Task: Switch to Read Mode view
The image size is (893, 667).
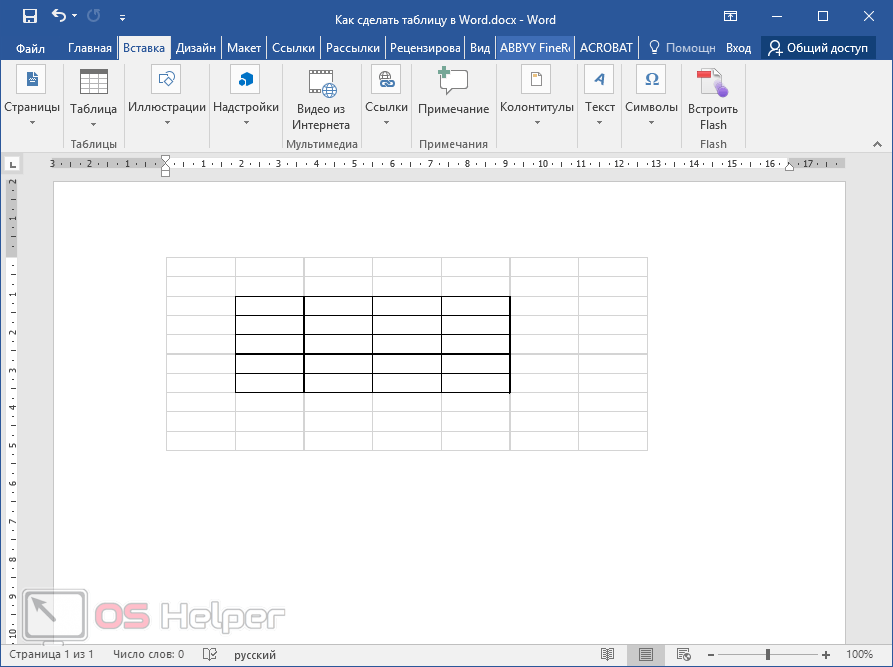Action: 607,654
